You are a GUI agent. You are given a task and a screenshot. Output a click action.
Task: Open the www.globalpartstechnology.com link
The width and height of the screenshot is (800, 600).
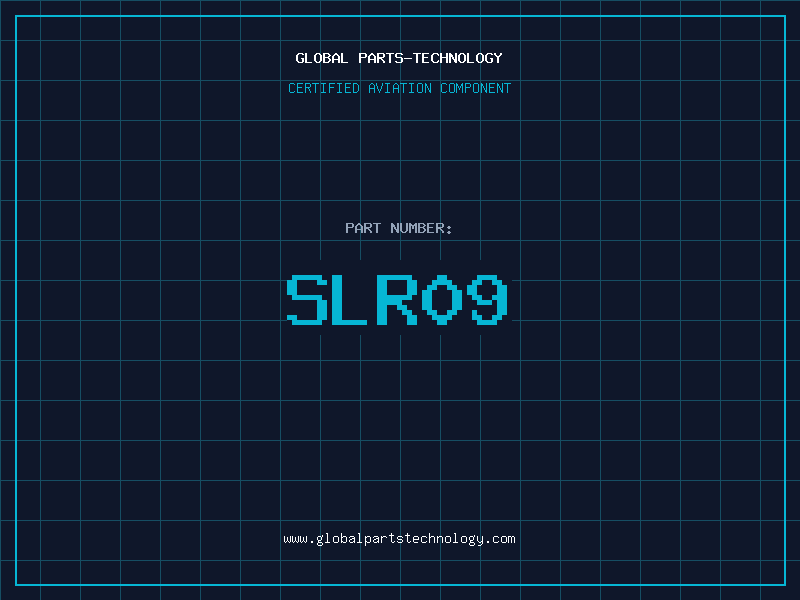click(399, 539)
